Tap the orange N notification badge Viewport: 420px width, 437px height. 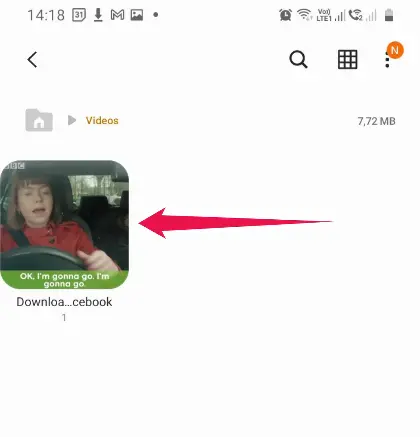coord(395,50)
